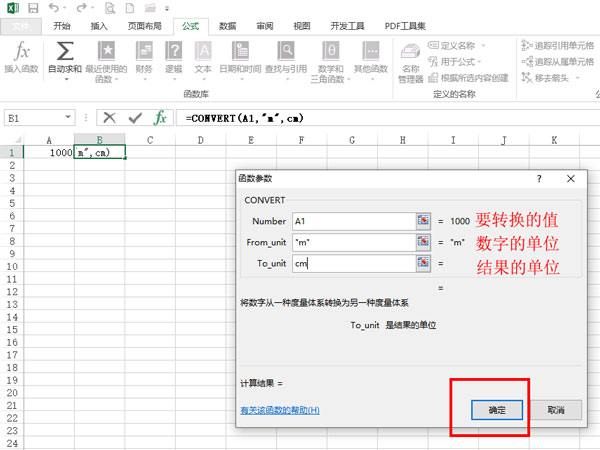Save the workbook from quick access toolbar
This screenshot has height=450, width=600.
(x=33, y=8)
